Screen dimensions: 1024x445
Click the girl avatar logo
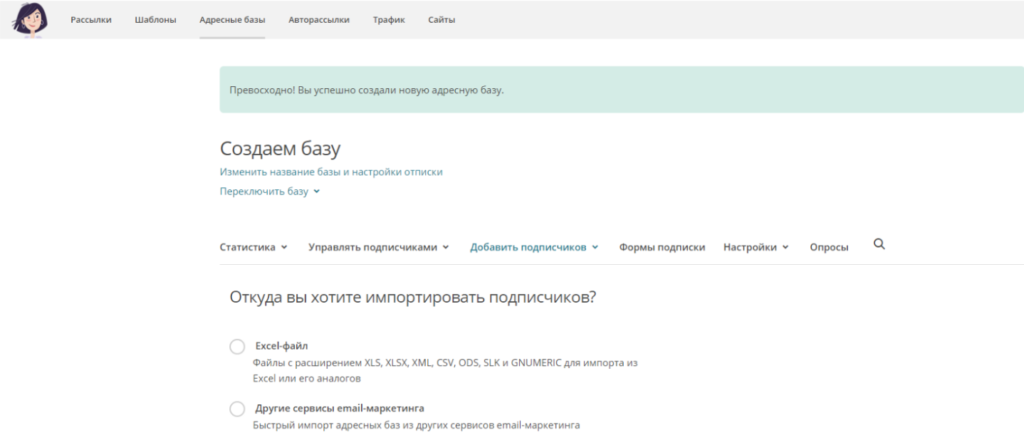click(29, 20)
